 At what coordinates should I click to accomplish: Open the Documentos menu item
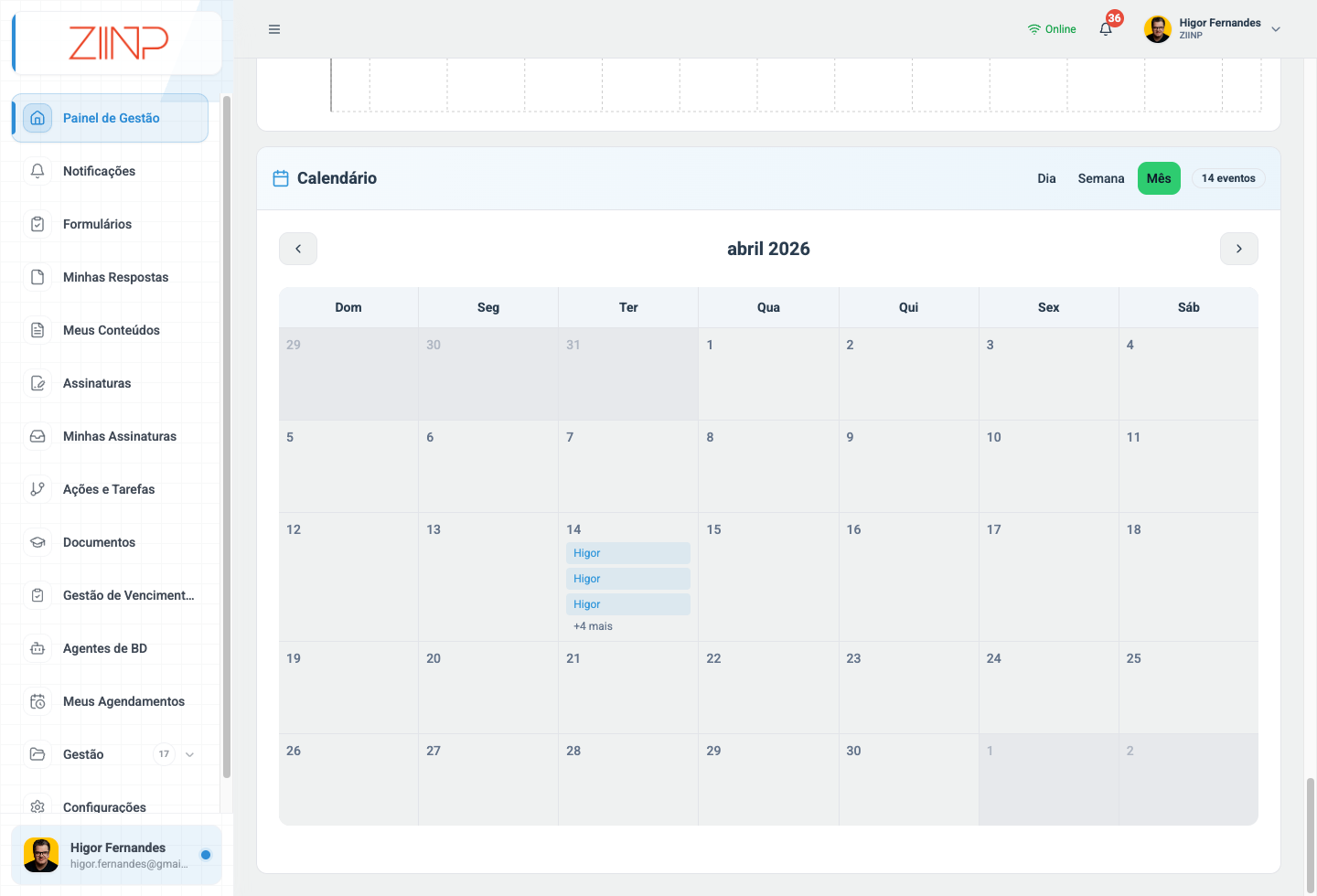click(110, 542)
